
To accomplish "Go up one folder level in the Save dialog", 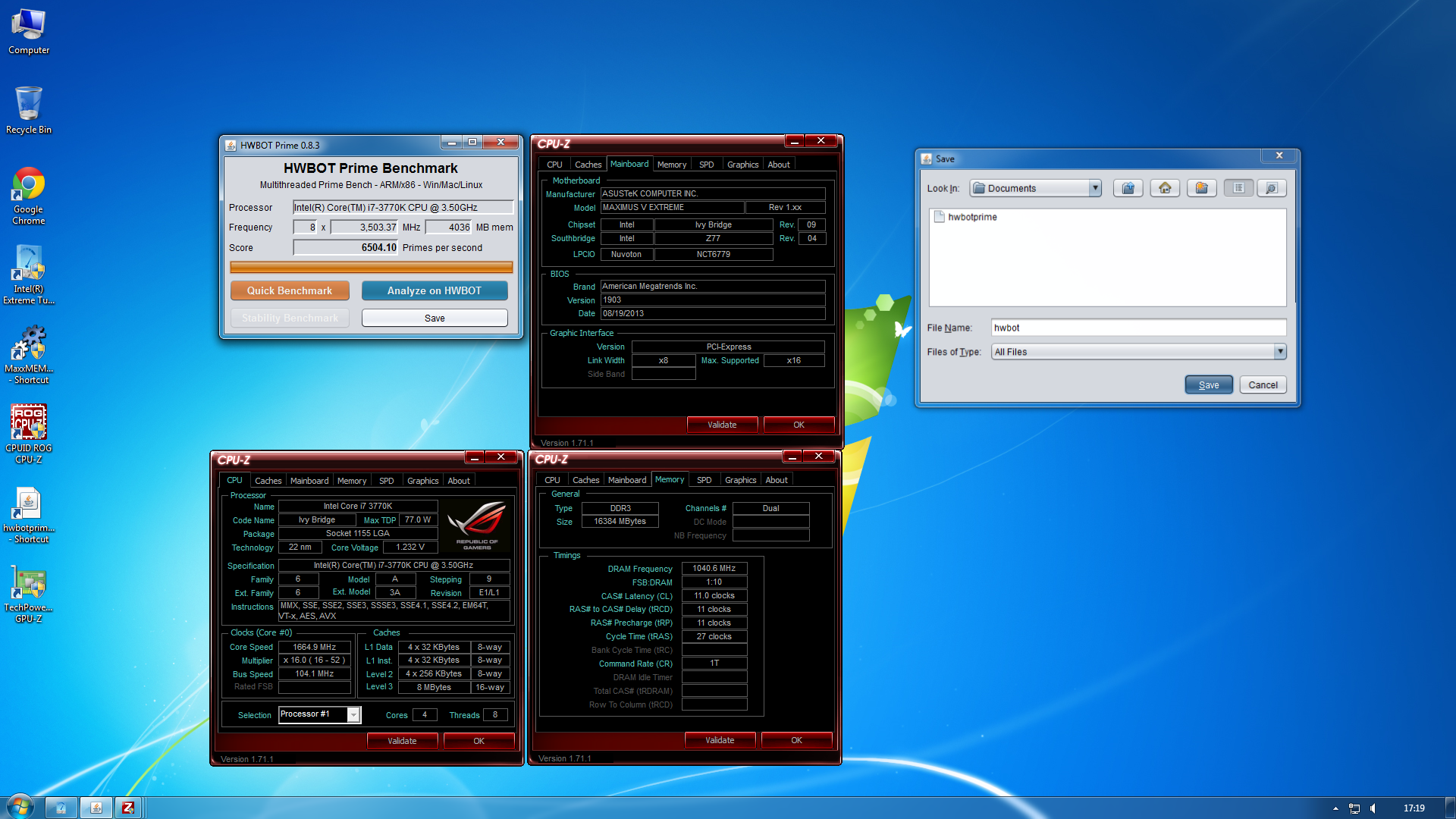I will pyautogui.click(x=1128, y=188).
